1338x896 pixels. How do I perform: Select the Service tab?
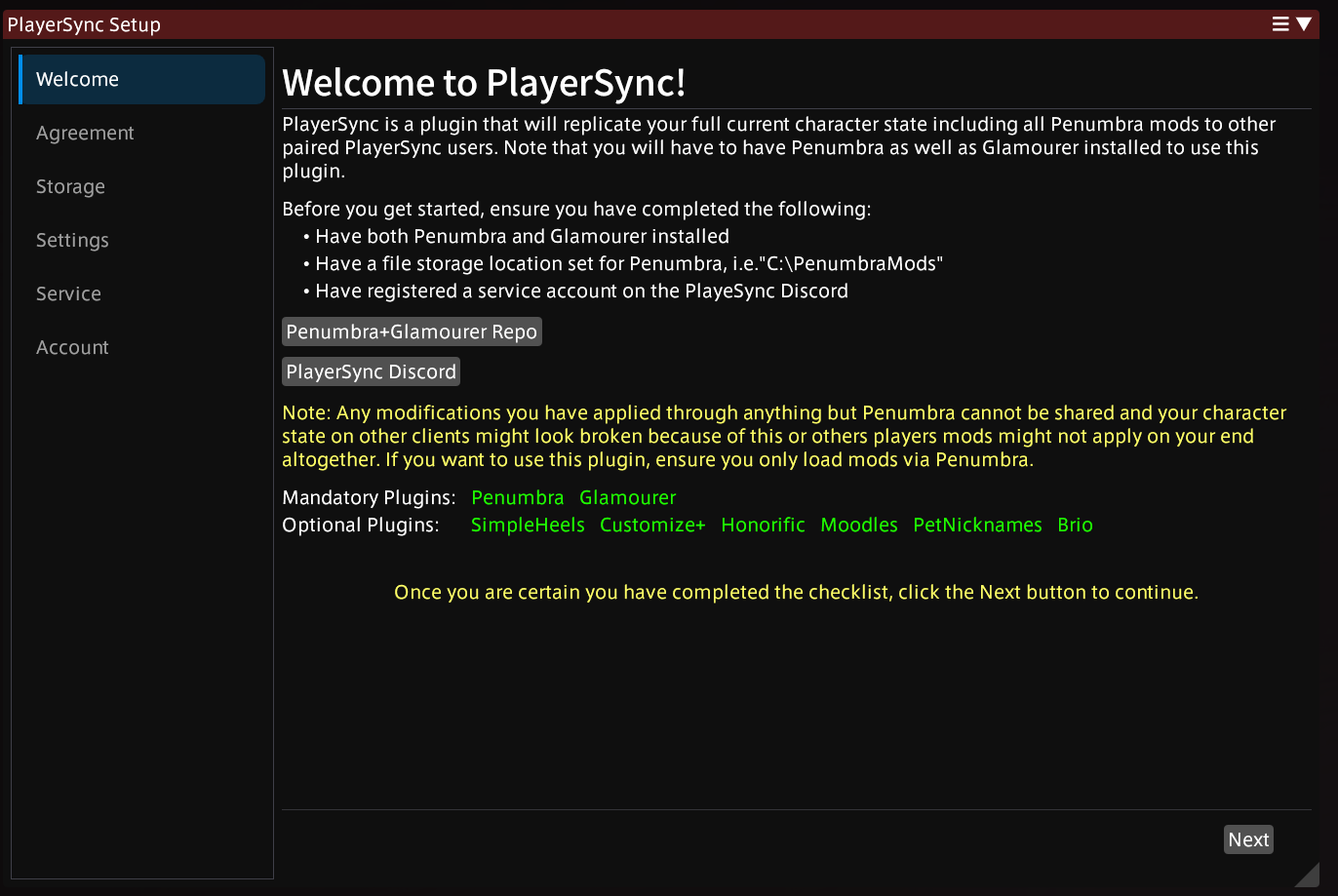pos(68,294)
